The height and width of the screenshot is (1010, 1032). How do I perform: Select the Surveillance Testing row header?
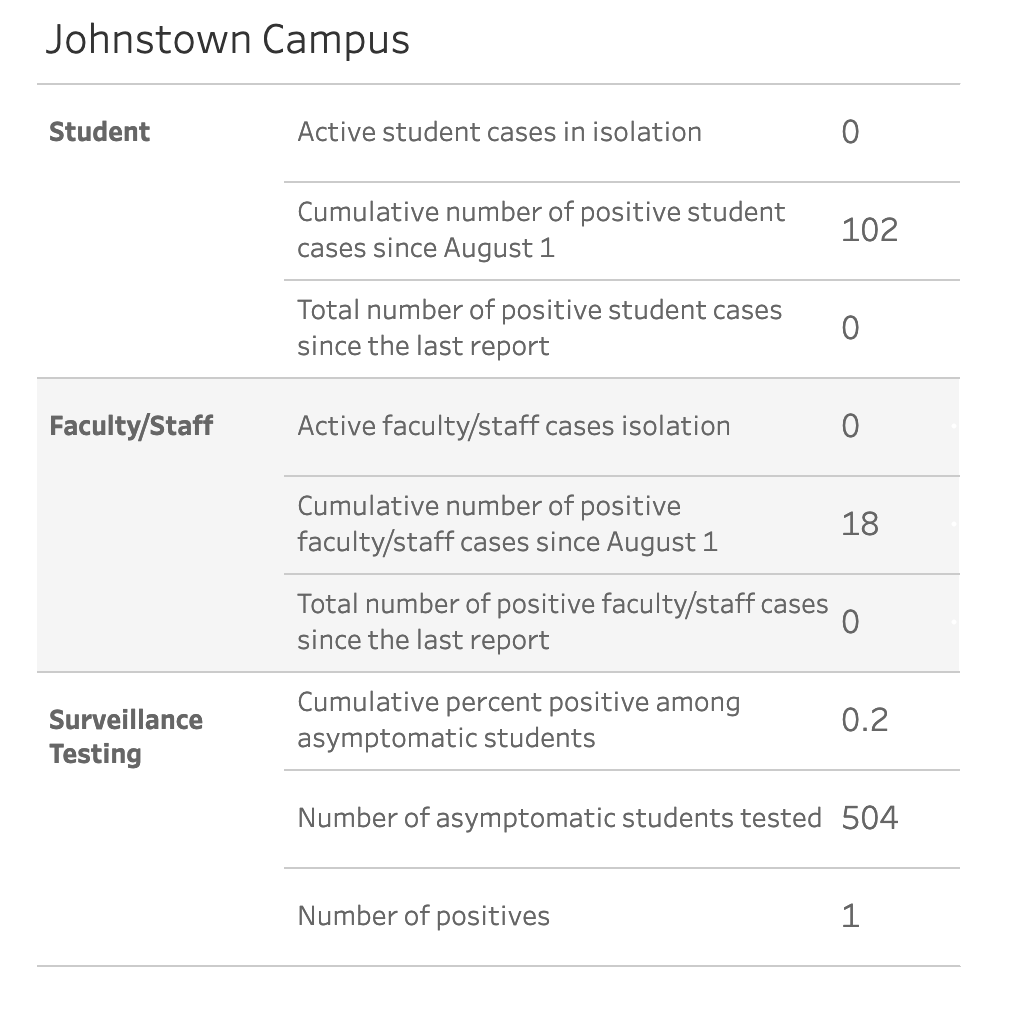tap(126, 737)
